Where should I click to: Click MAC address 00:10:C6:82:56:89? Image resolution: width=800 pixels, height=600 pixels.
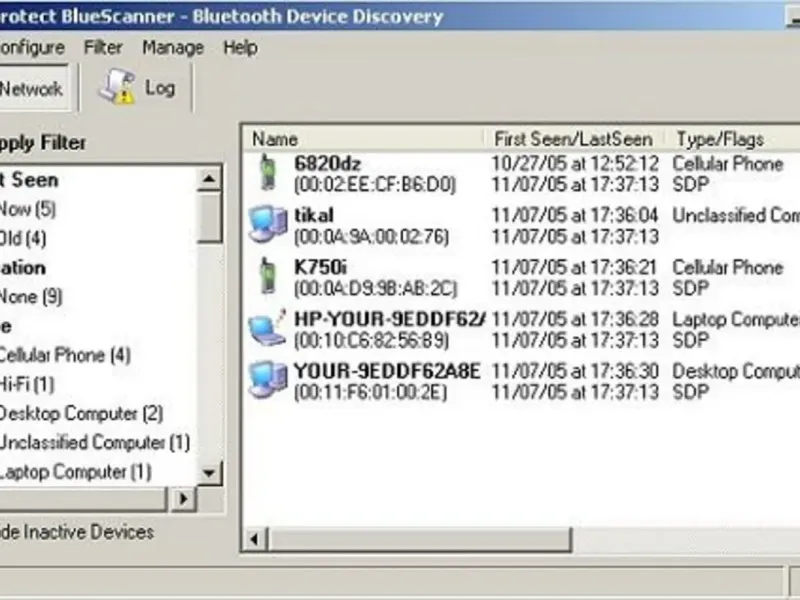371,341
